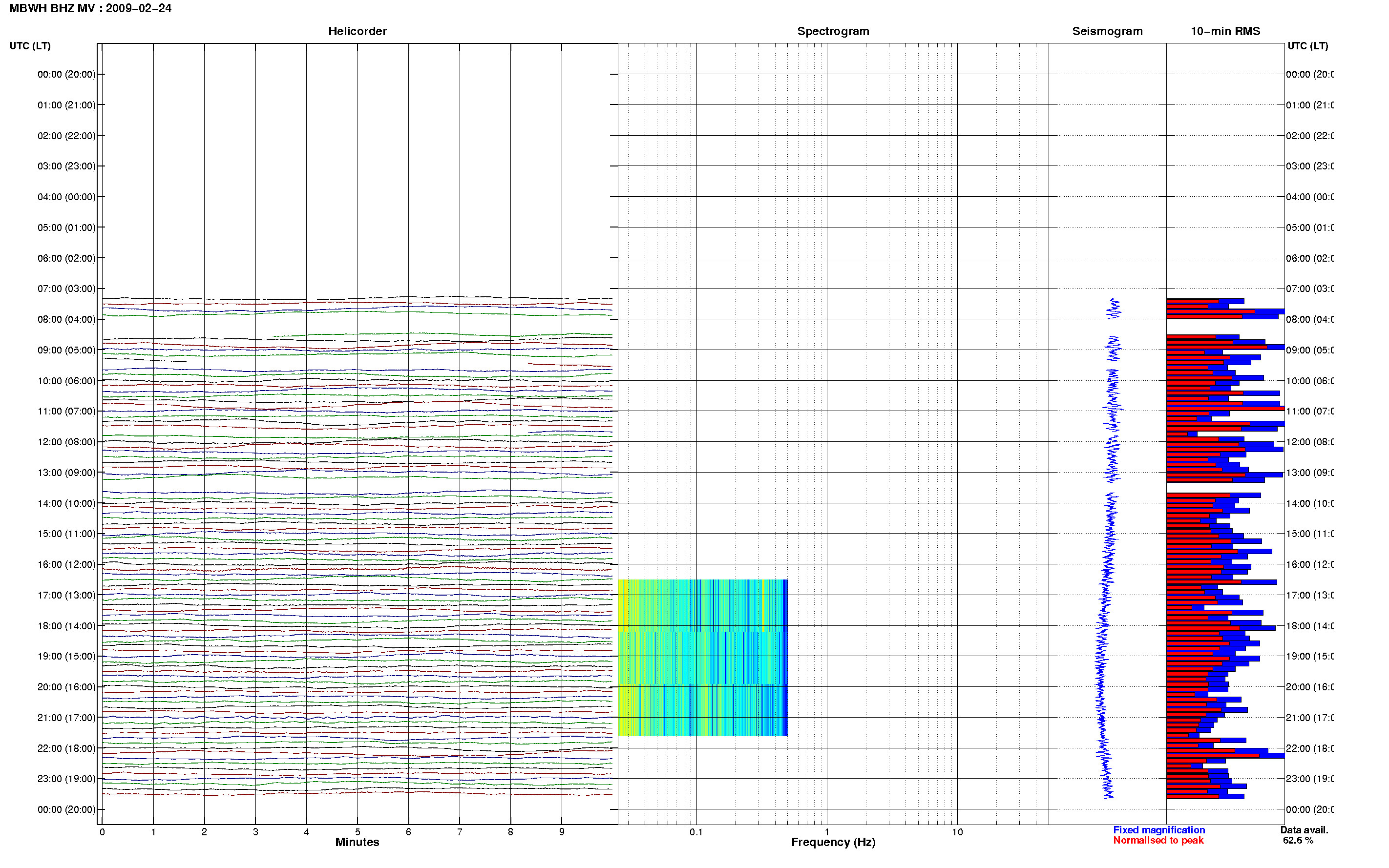Click the left-axis time label 16:00 (12:00)

click(x=66, y=564)
